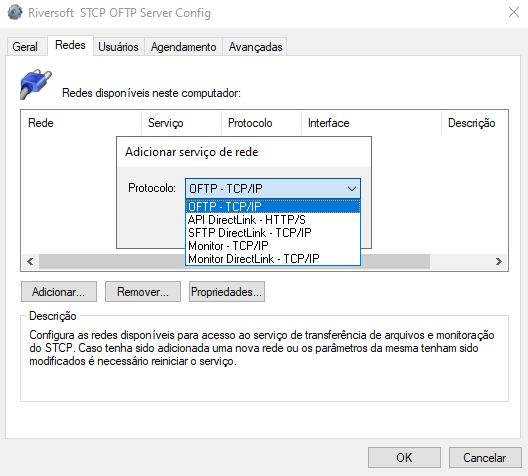Open the Usuários tab
Screen dimensions: 528x476
tap(118, 46)
